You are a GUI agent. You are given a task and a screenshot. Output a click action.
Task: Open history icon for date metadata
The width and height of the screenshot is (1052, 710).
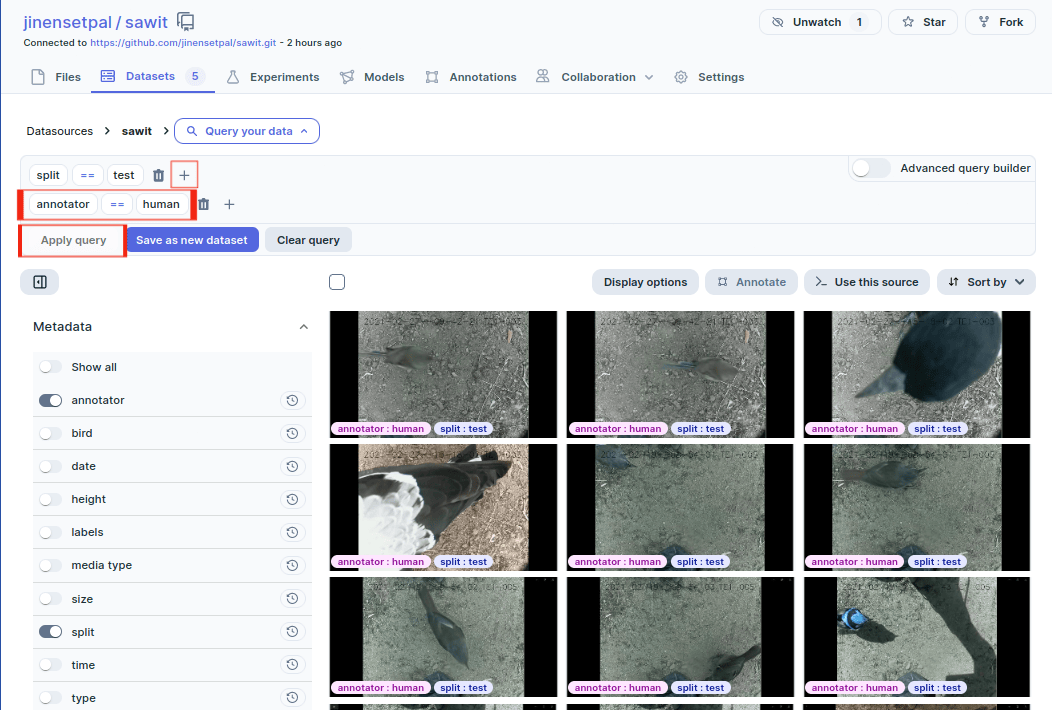point(292,466)
